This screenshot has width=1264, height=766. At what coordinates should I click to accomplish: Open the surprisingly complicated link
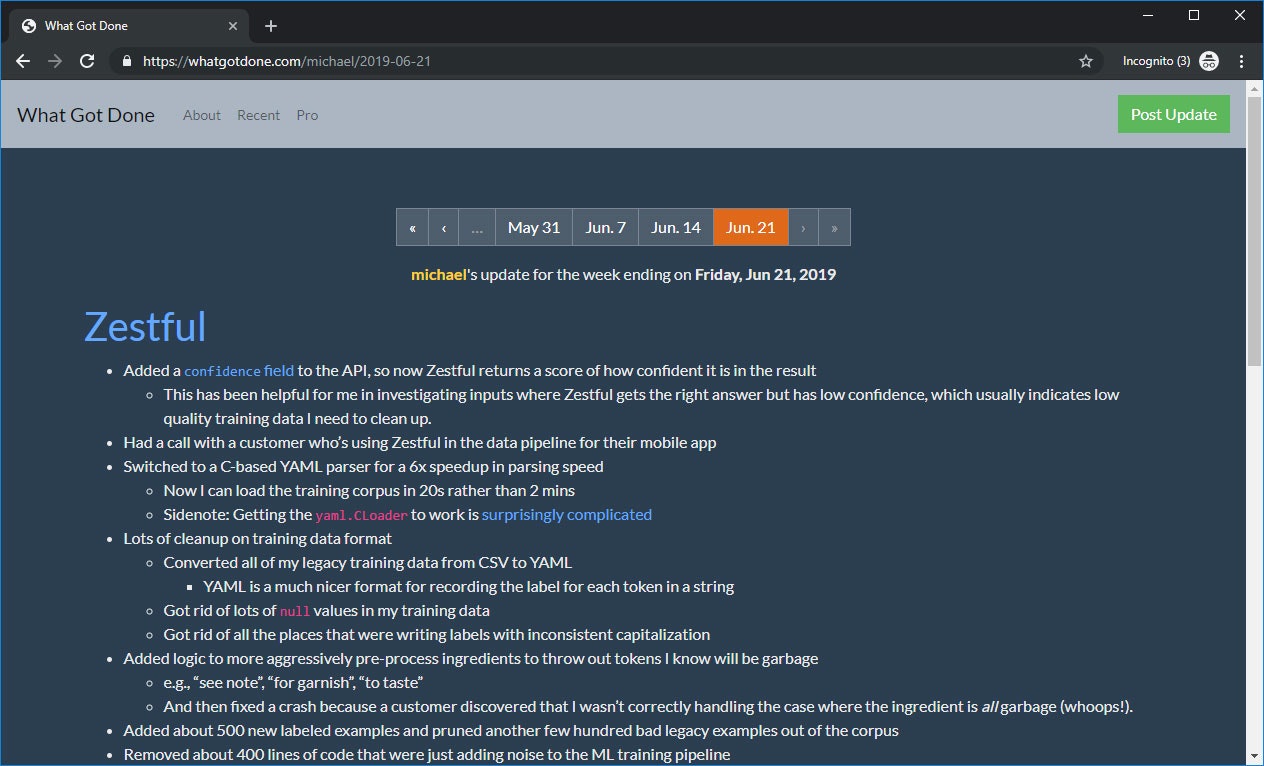[567, 514]
